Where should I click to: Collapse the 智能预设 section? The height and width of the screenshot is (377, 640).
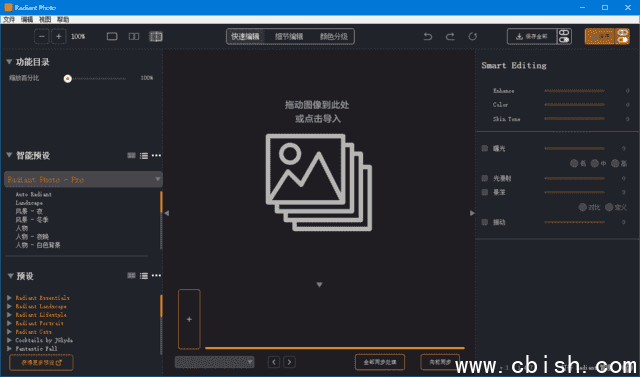coord(9,155)
